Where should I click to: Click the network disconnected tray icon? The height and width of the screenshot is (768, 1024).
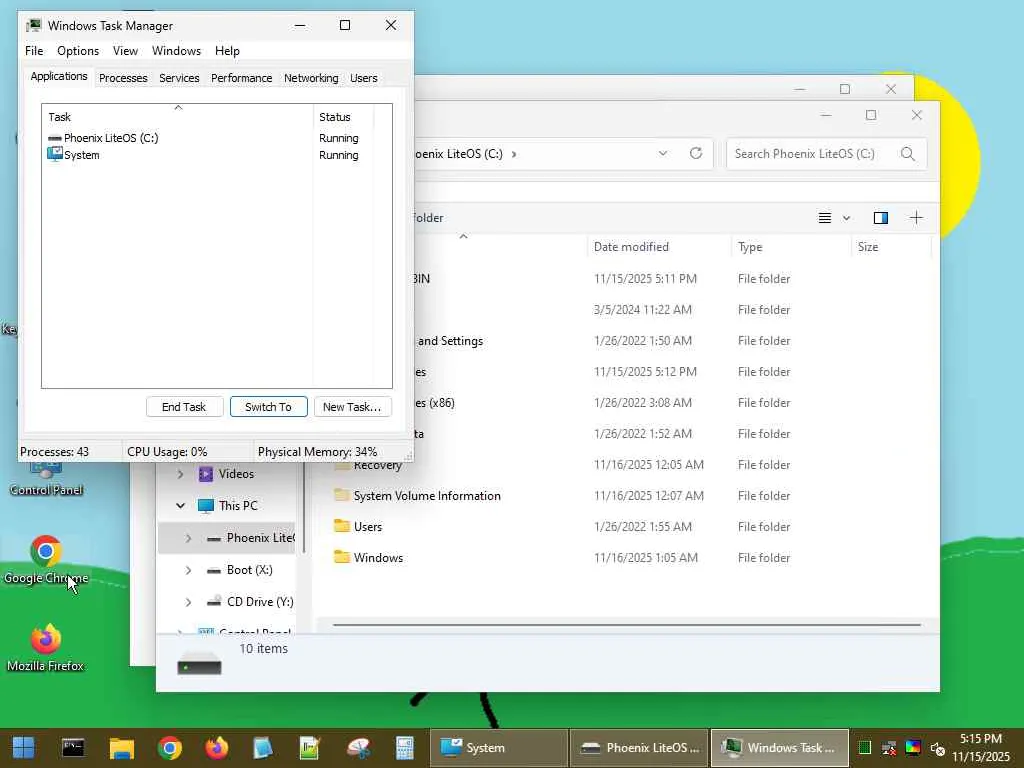889,748
